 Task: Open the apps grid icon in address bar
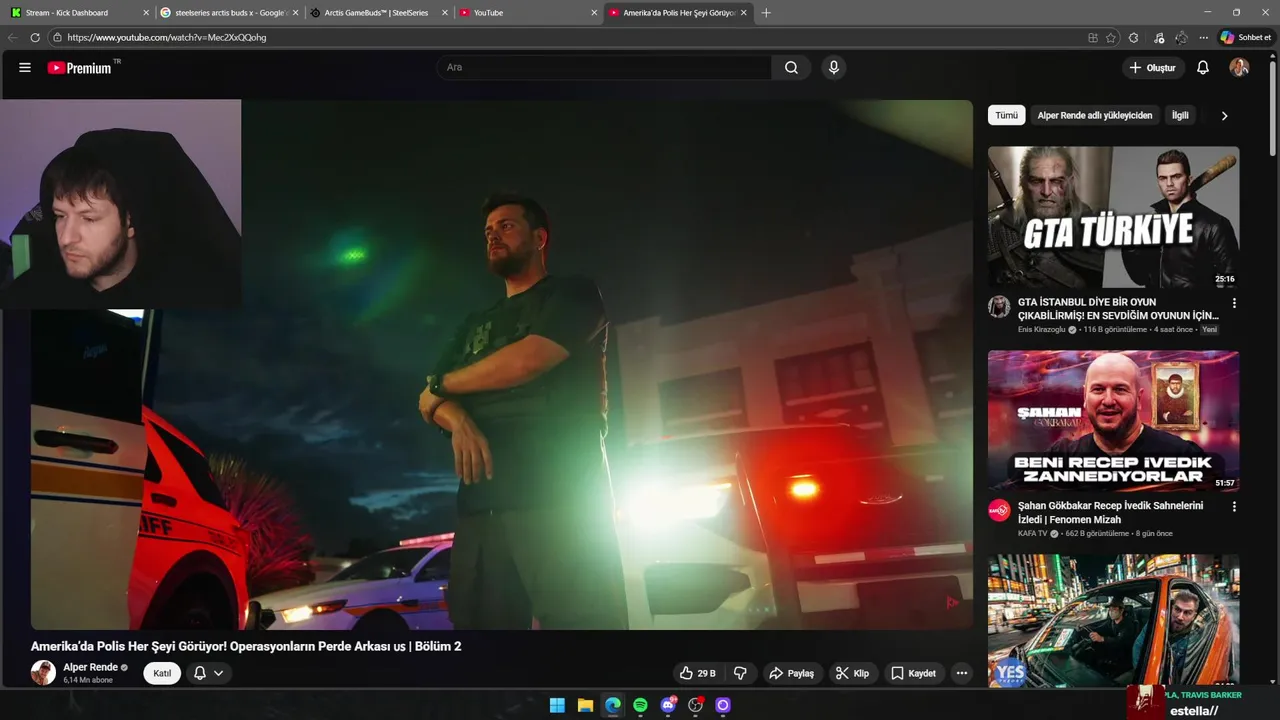(1092, 37)
